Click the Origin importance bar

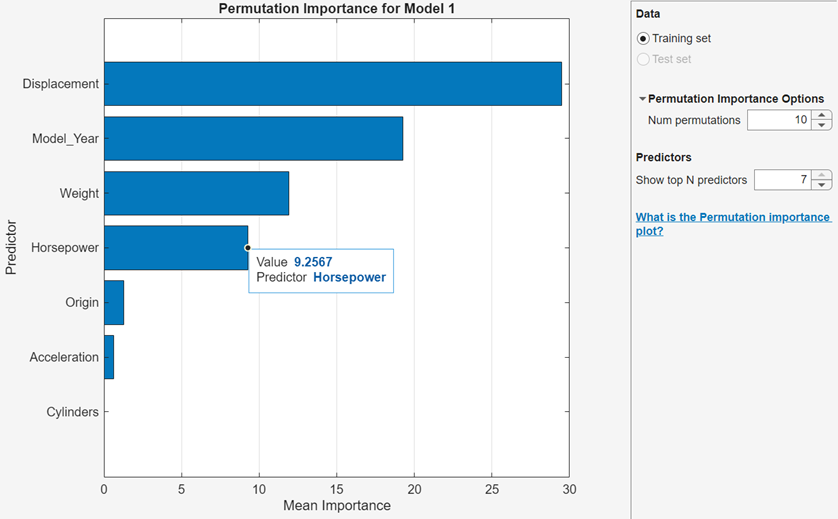click(114, 302)
